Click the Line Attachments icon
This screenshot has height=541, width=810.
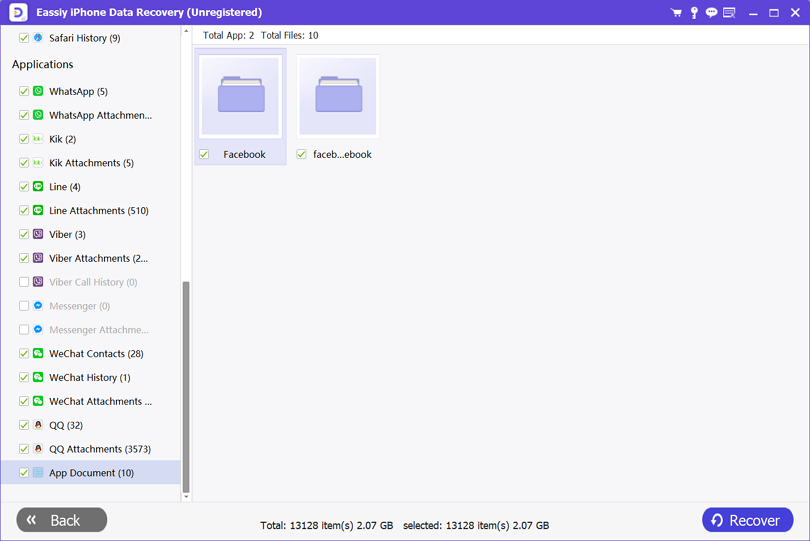(38, 210)
